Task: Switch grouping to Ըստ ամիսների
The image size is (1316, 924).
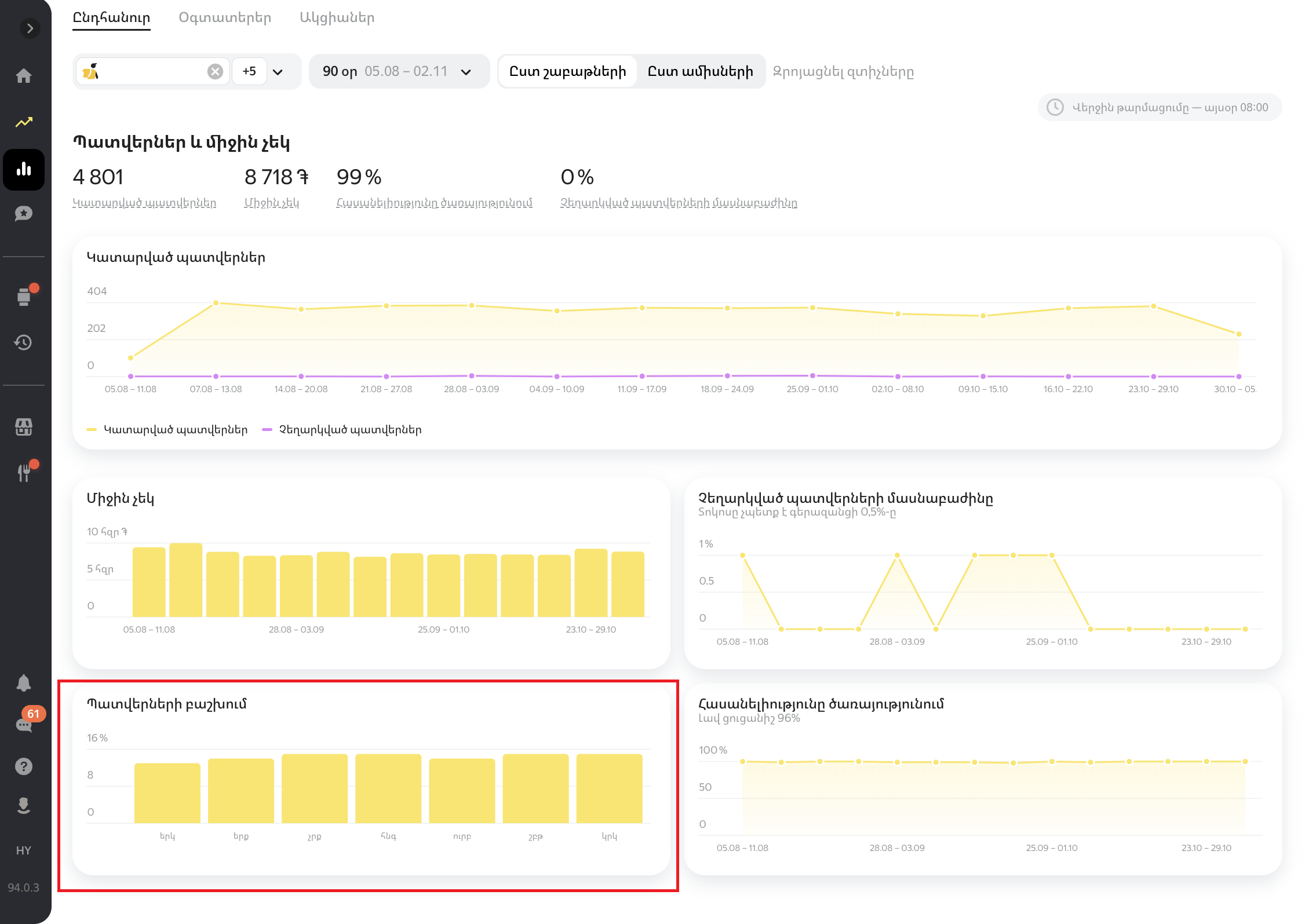Action: (x=700, y=71)
